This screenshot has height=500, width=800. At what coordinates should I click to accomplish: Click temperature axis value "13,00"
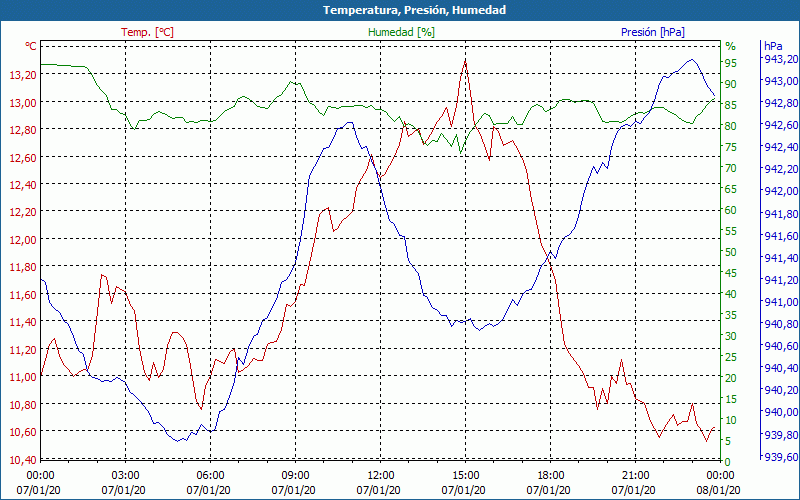[23, 102]
